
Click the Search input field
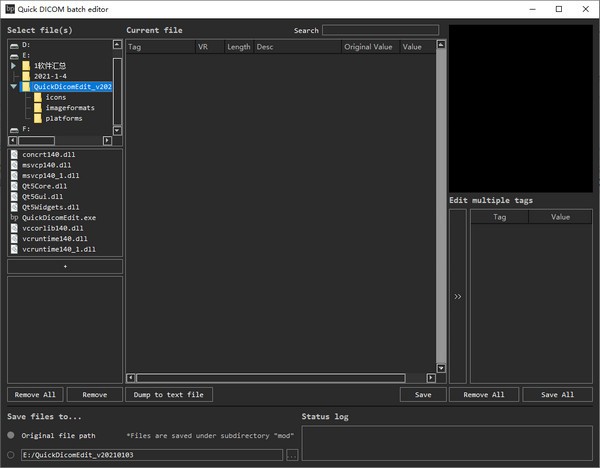[380, 30]
